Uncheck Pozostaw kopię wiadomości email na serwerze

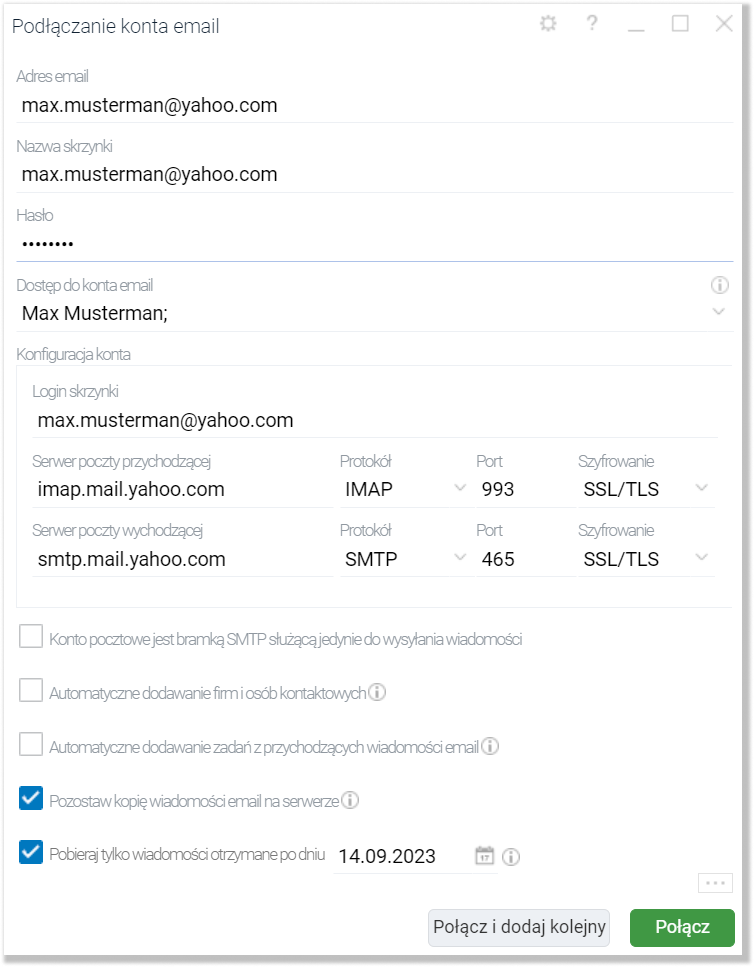pos(32,799)
